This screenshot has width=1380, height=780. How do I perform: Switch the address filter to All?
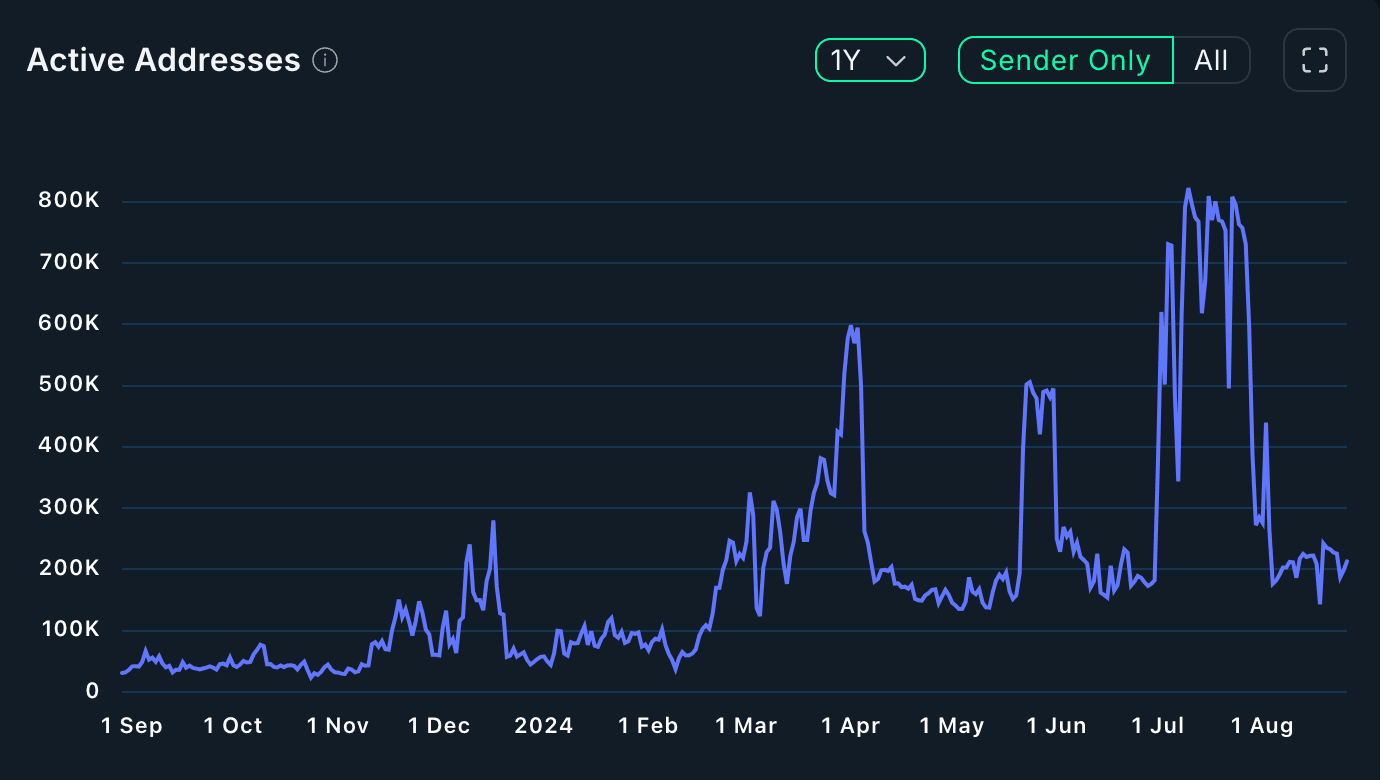point(1211,60)
